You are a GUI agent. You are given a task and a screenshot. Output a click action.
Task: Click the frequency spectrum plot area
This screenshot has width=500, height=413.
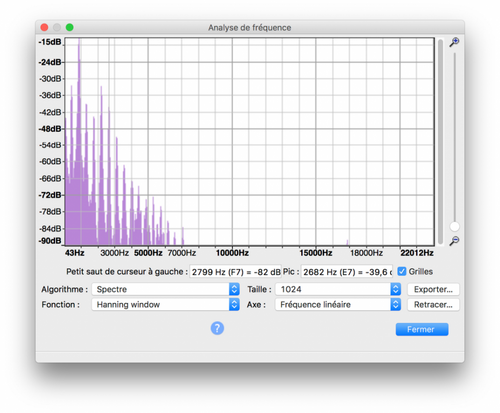click(x=249, y=142)
